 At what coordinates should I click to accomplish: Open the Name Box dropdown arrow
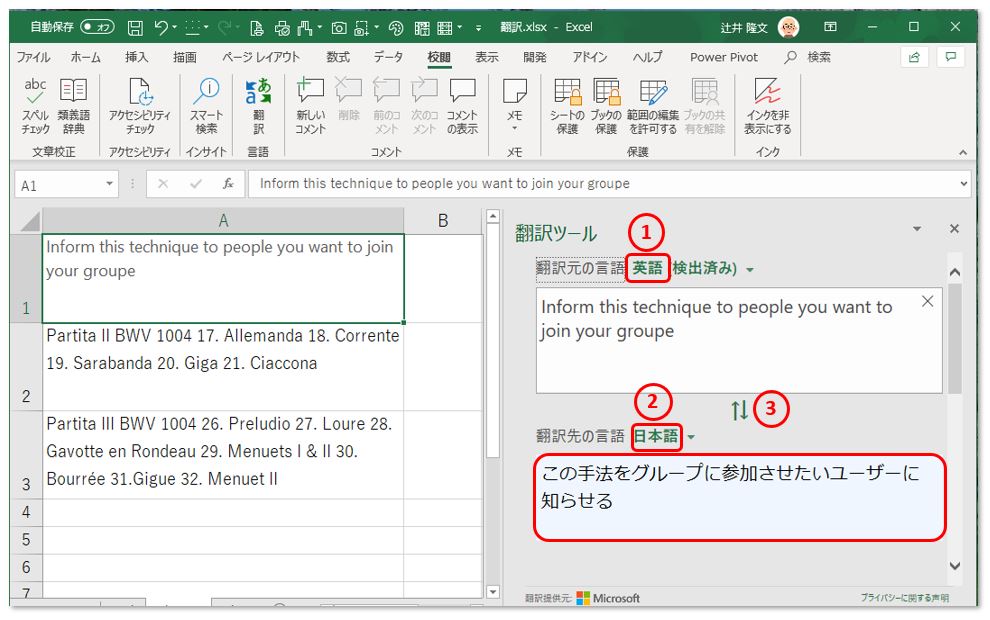point(109,184)
